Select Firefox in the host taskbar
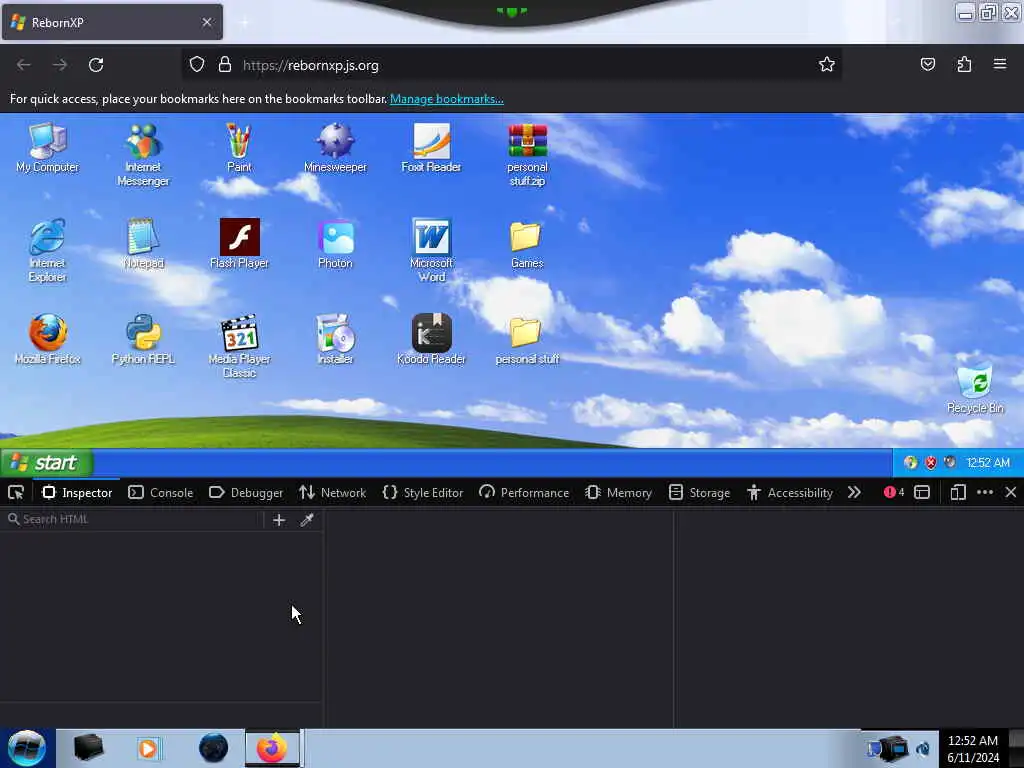The height and width of the screenshot is (768, 1024). 272,748
